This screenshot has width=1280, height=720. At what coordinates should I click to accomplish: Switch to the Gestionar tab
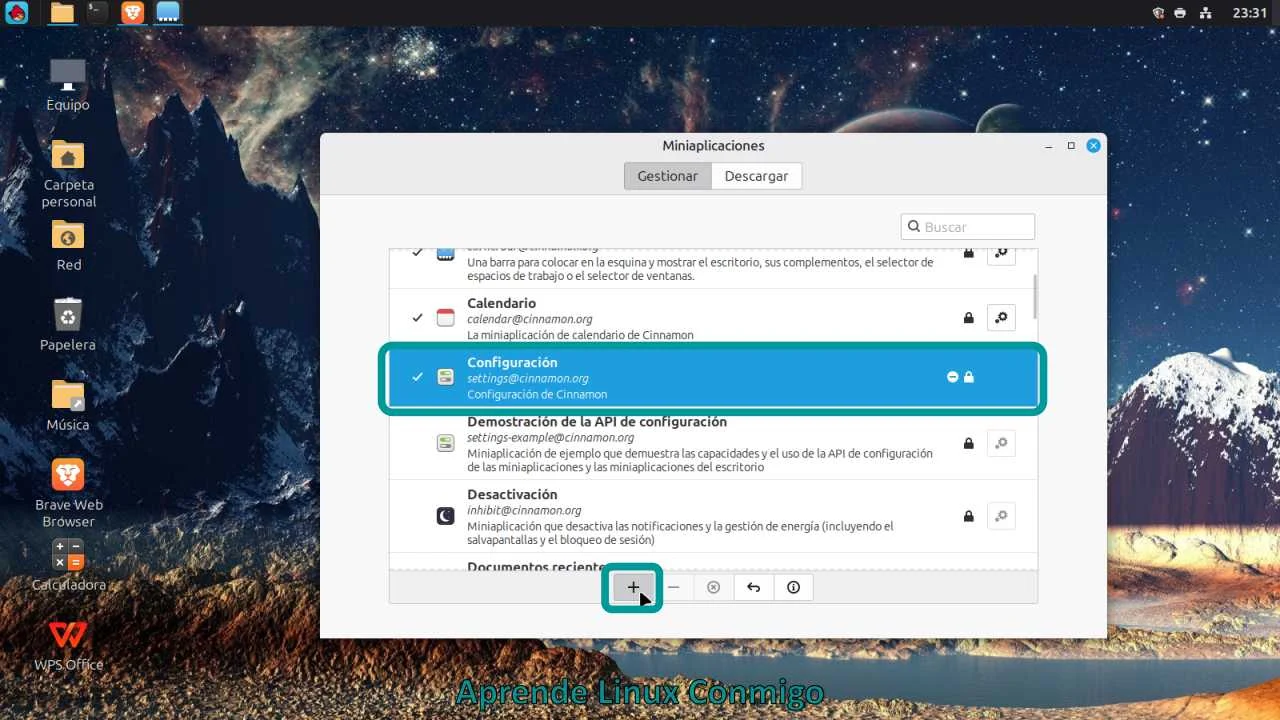pos(668,176)
